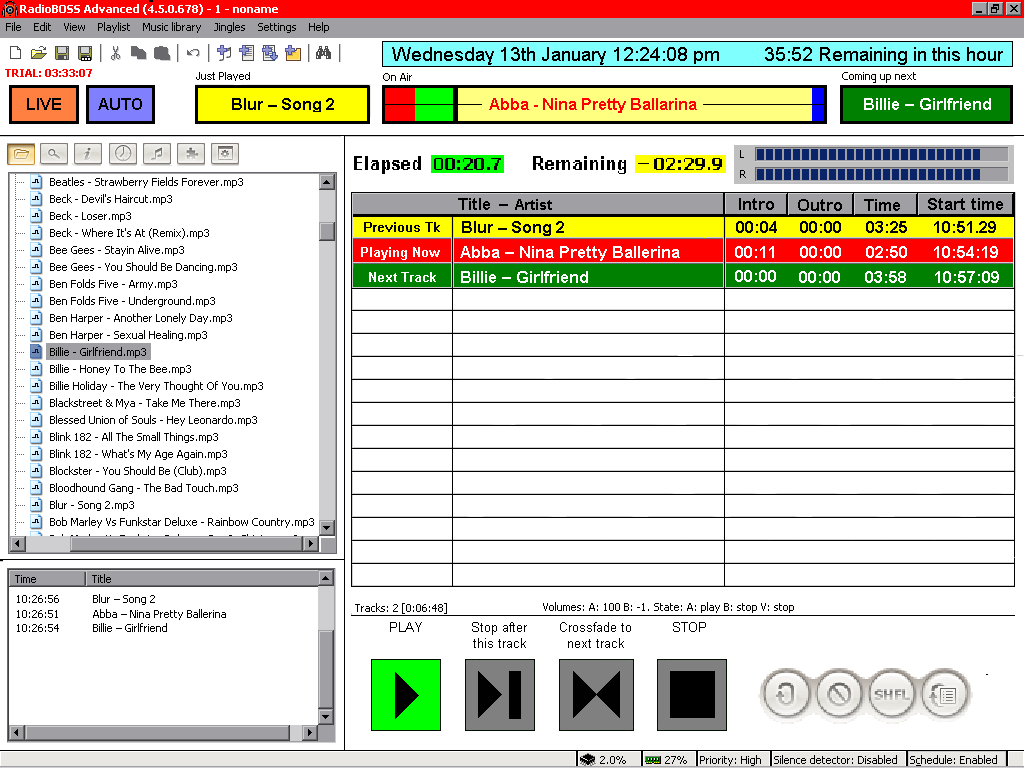This screenshot has width=1024, height=768.
Task: Select Bee Gees - Stayin Alive.mp3 file
Action: coord(117,250)
